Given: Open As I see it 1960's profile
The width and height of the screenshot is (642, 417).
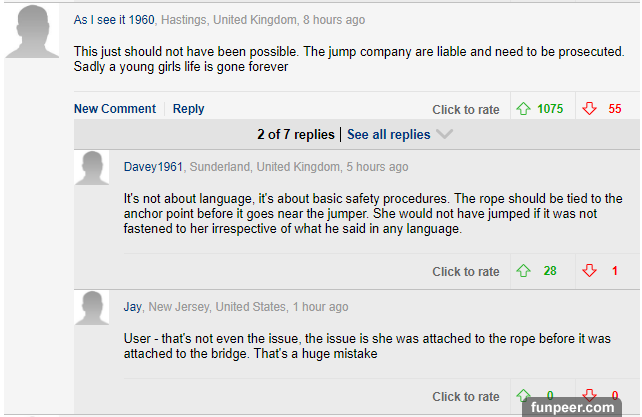Looking at the screenshot, I should [115, 20].
